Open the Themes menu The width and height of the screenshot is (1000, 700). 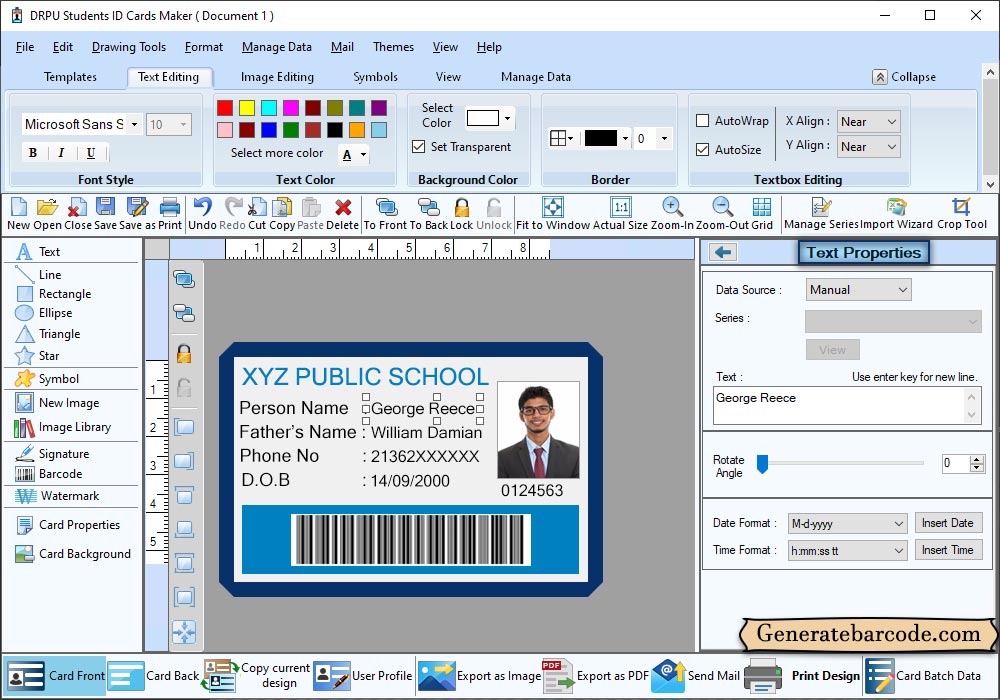coord(393,47)
